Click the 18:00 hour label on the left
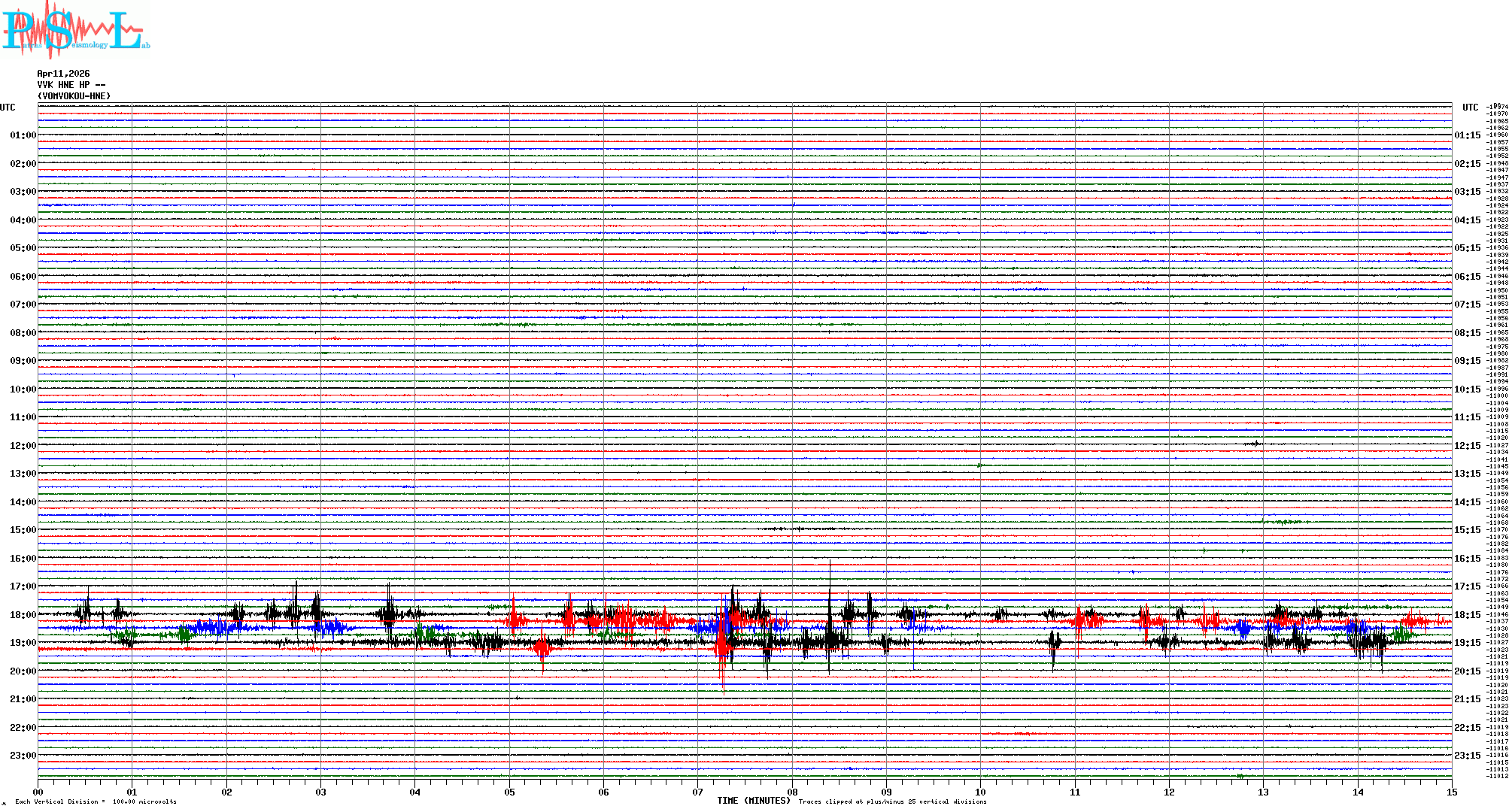 (23, 615)
